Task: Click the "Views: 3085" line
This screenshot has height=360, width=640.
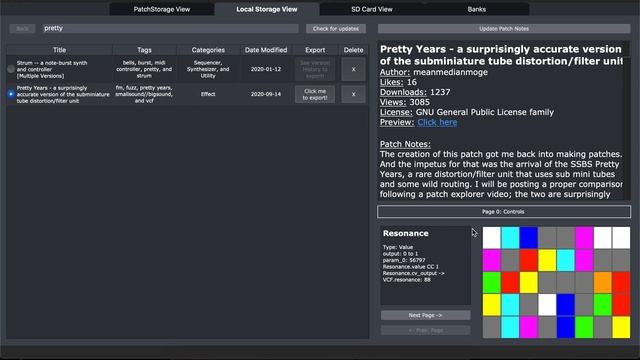Action: pos(404,102)
